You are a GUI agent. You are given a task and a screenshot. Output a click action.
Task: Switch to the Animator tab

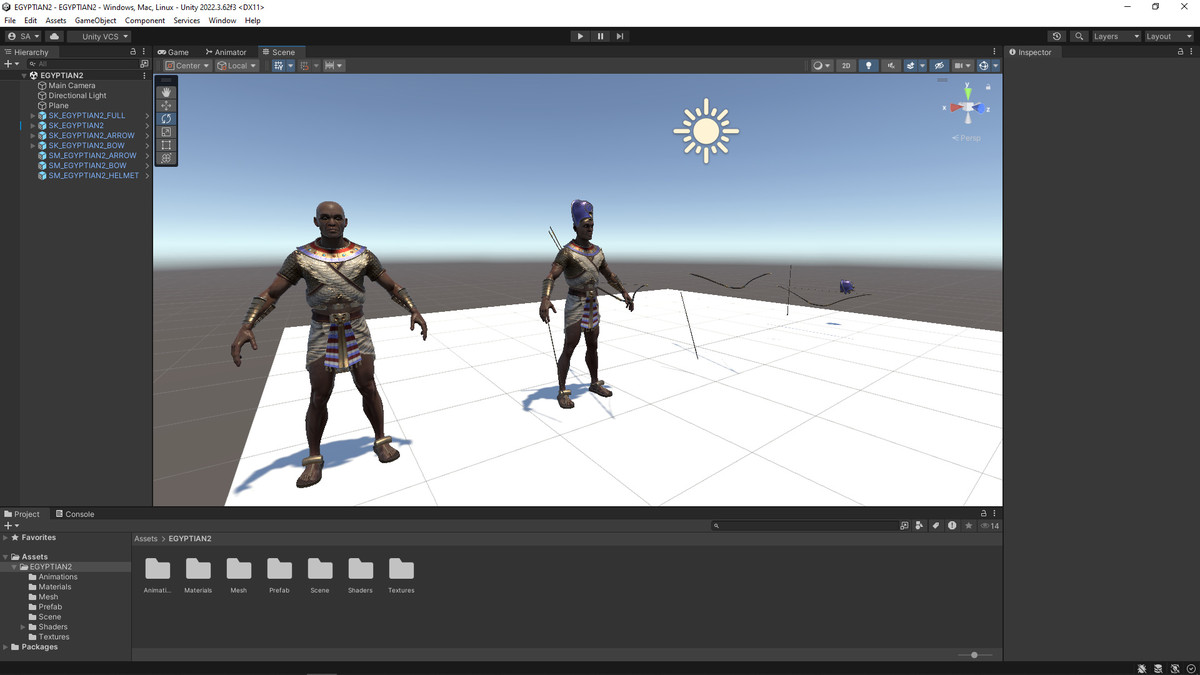pyautogui.click(x=226, y=52)
